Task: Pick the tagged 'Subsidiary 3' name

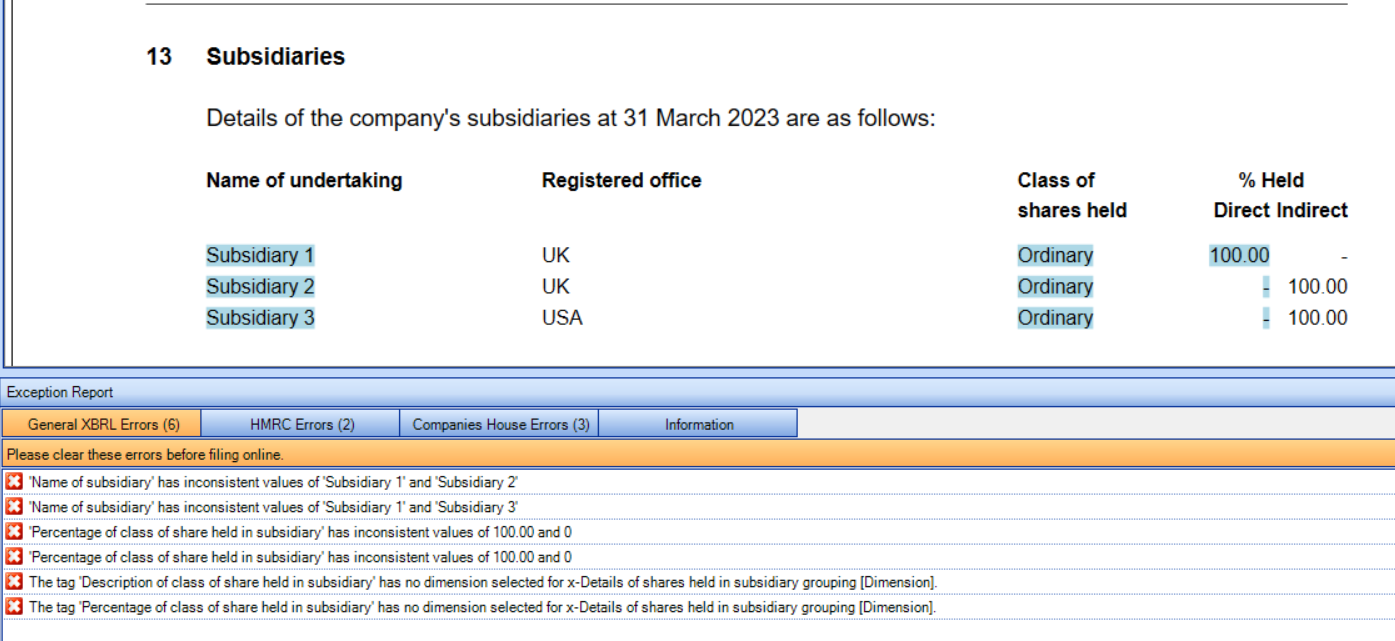Action: (260, 318)
